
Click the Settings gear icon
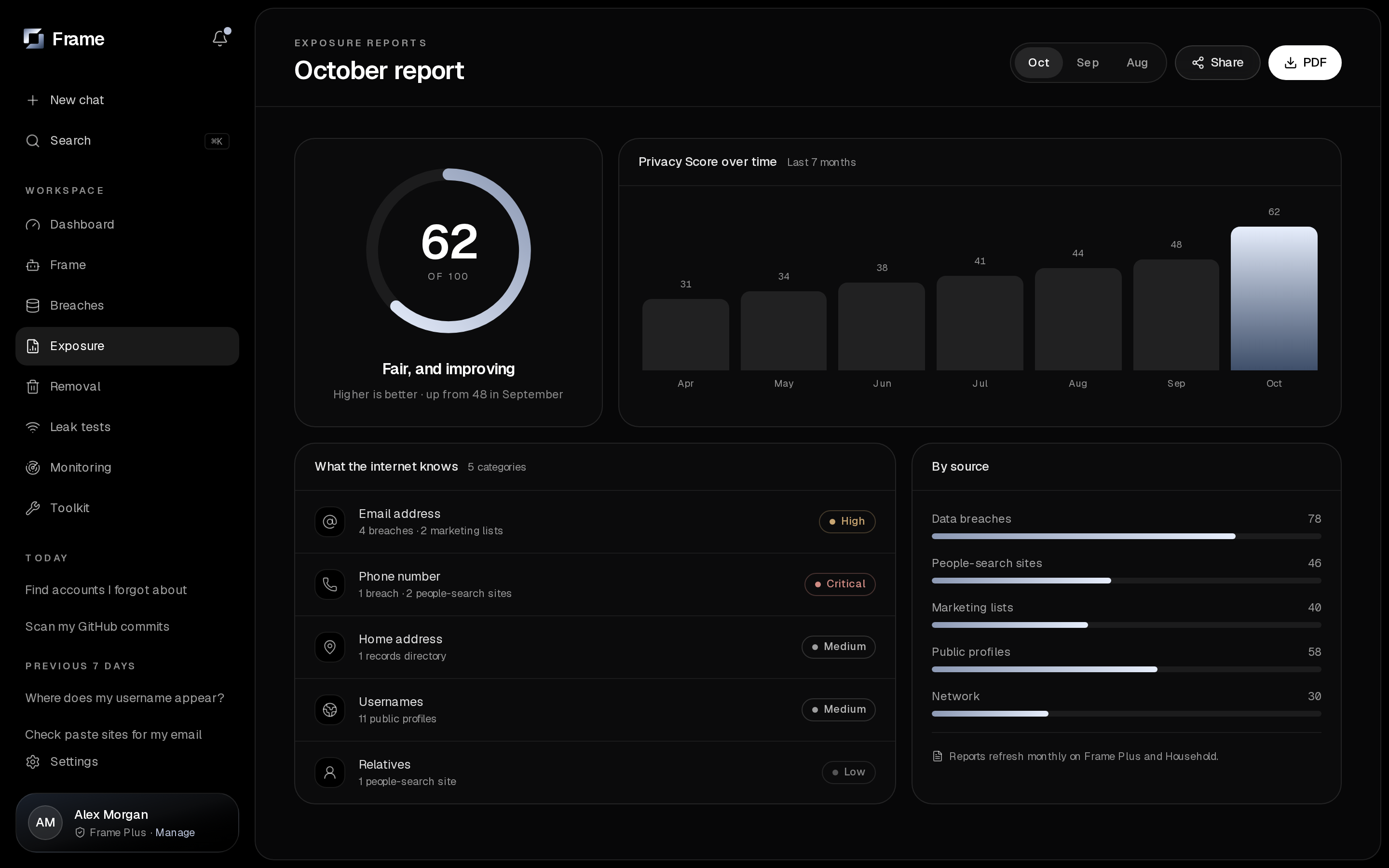[x=33, y=762]
